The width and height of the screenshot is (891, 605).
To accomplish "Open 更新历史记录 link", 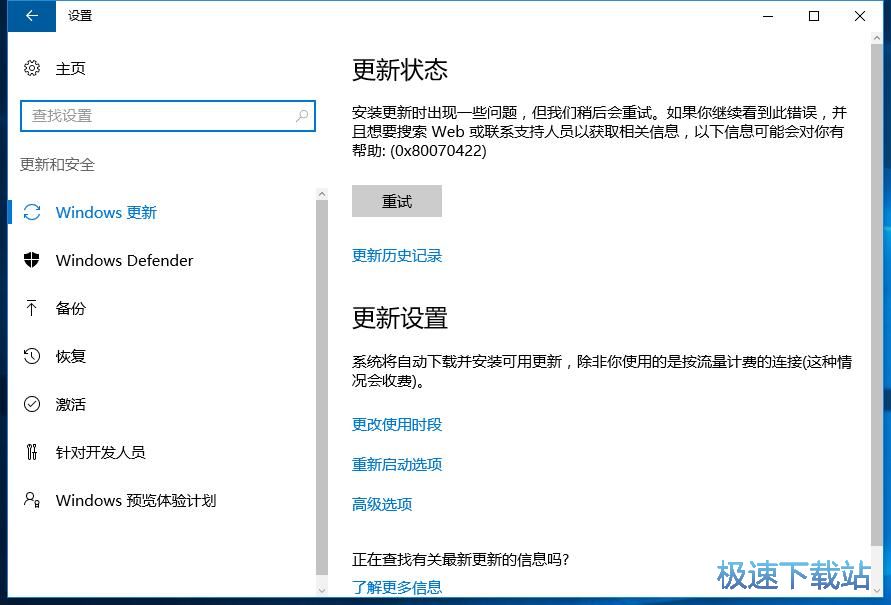I will coord(397,256).
